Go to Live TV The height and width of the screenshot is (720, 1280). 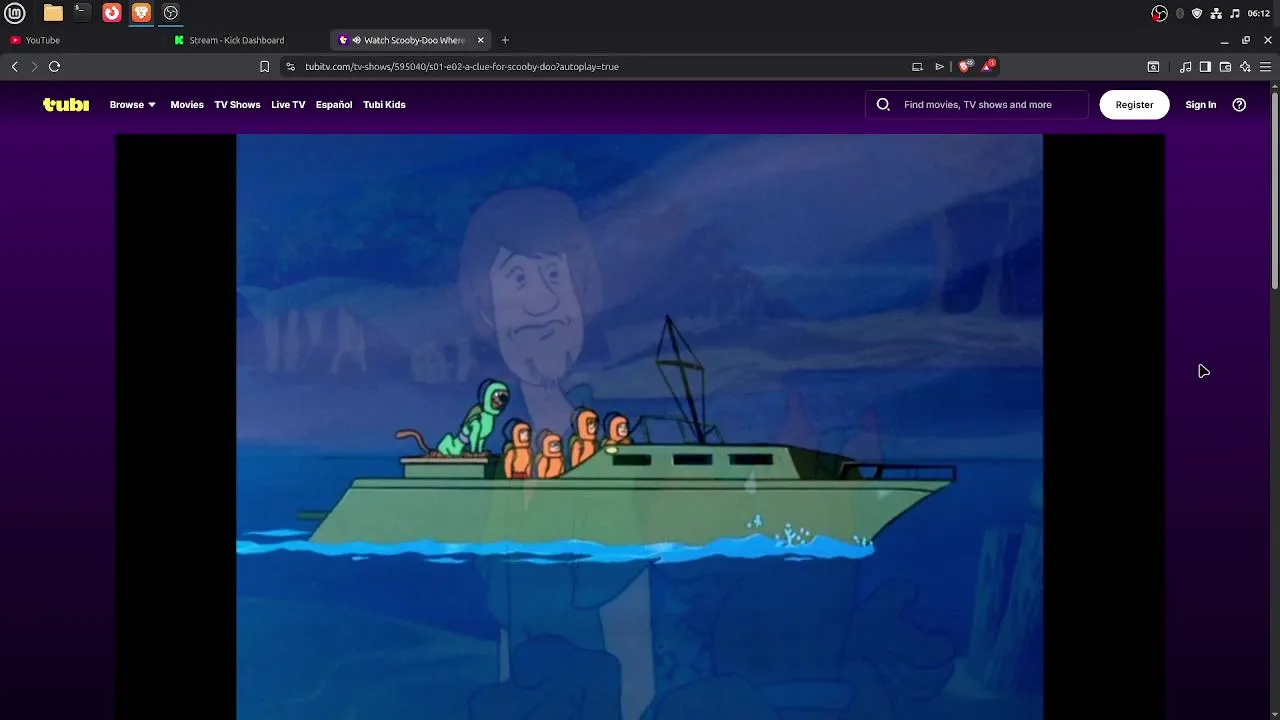(x=288, y=104)
